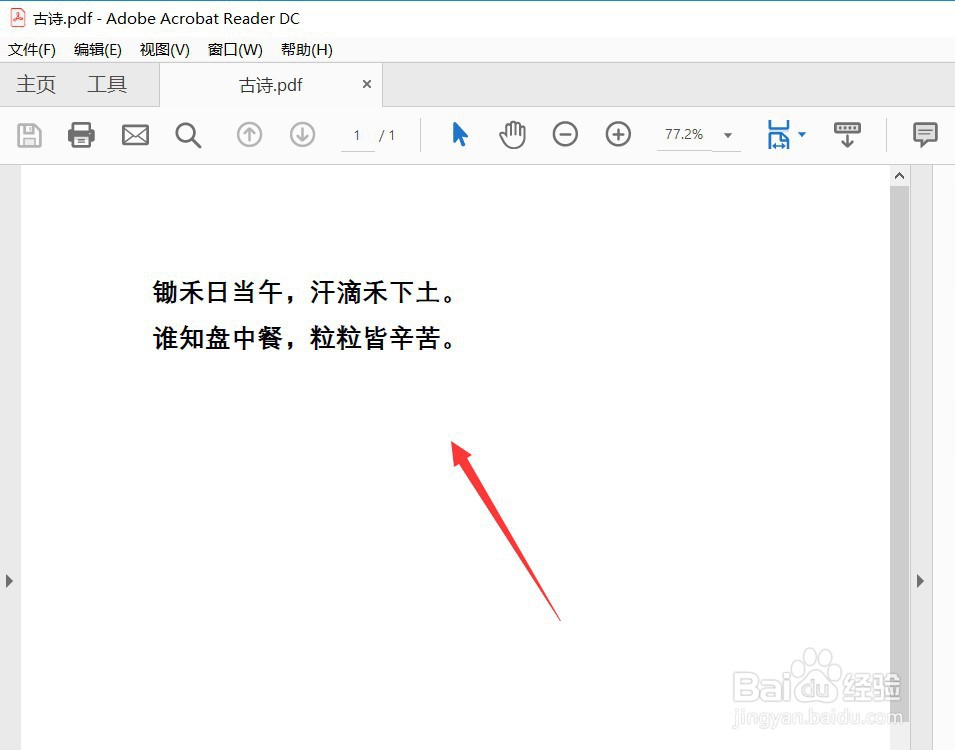955x750 pixels.
Task: Open the 窗口(W) menu
Action: coord(235,49)
